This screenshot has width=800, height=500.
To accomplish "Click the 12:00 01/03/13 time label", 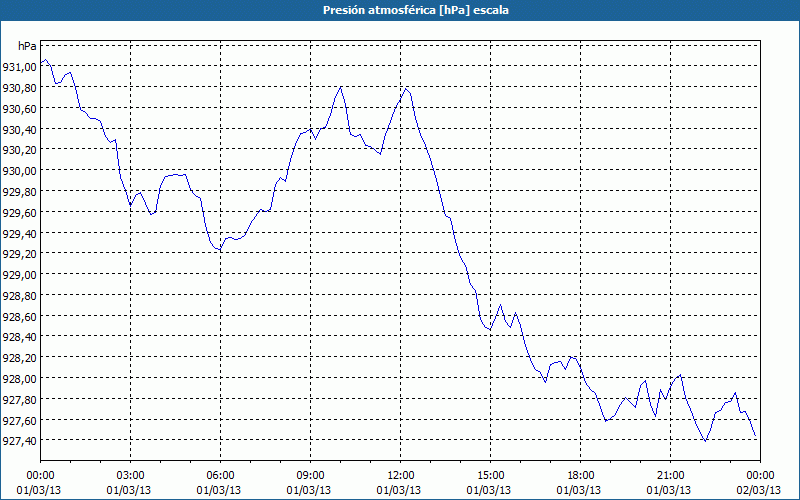I will pos(399,483).
